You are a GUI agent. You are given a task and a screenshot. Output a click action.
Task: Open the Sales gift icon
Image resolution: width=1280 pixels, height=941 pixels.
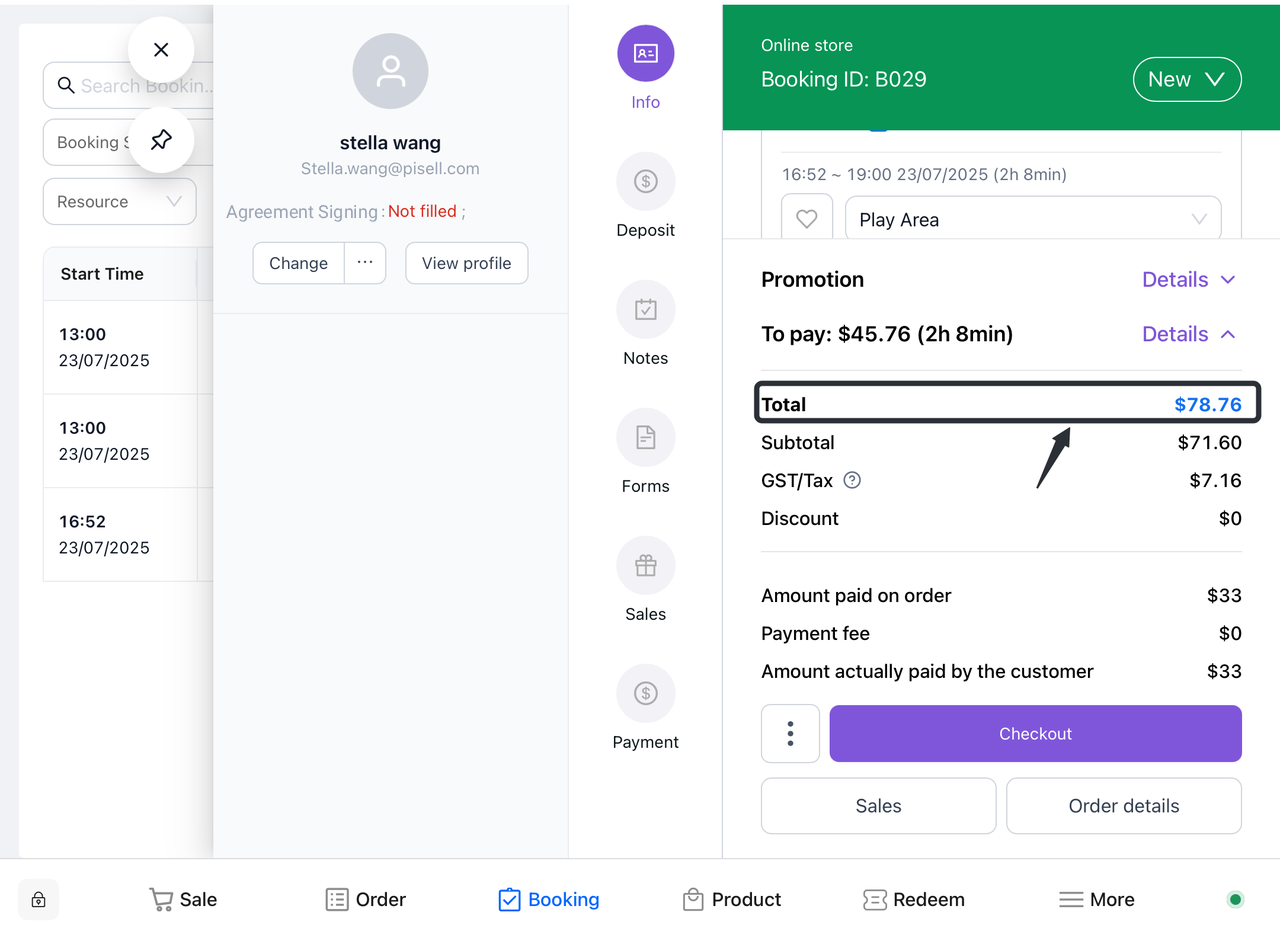click(645, 566)
